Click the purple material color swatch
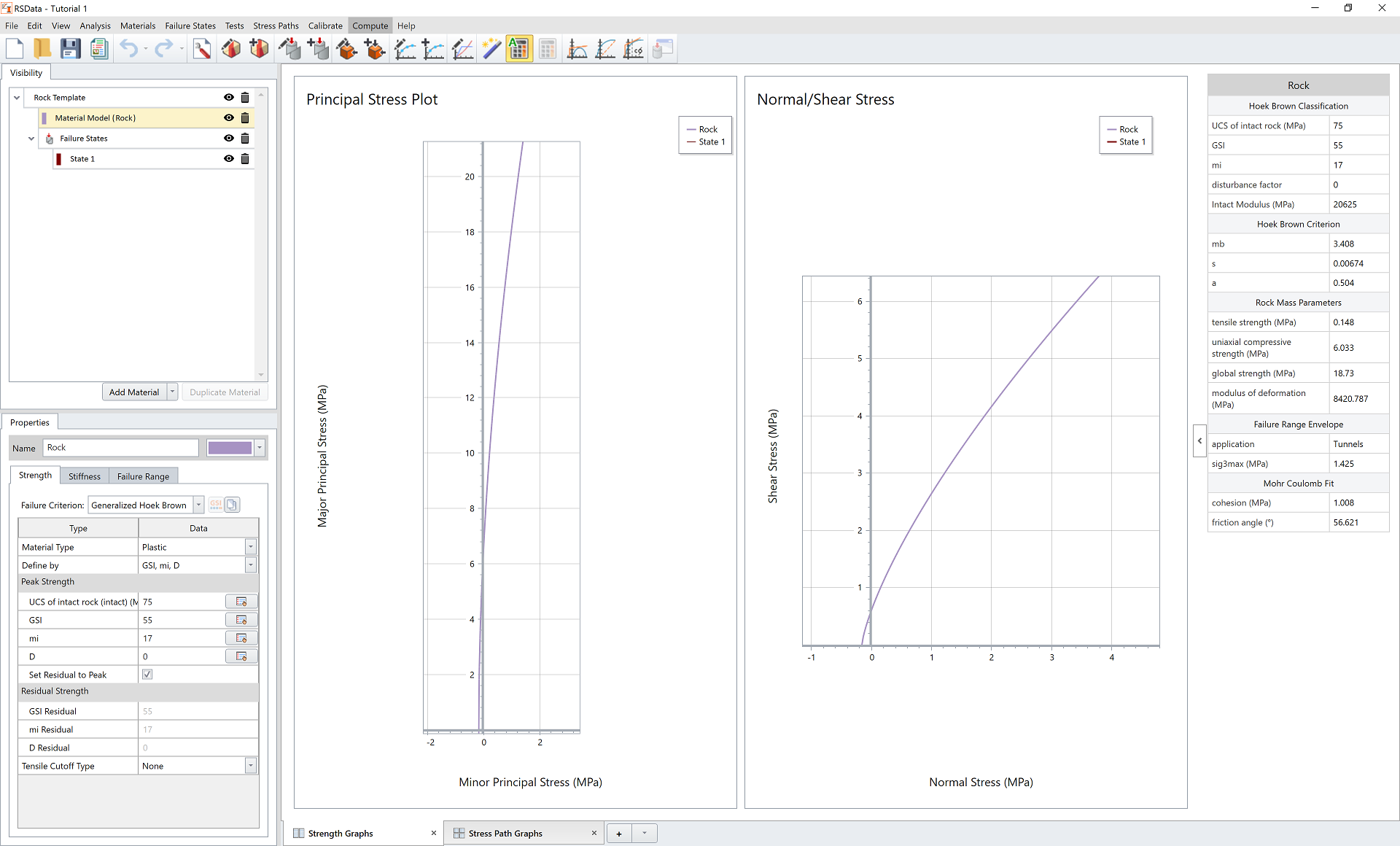Viewport: 1400px width, 846px height. point(230,448)
